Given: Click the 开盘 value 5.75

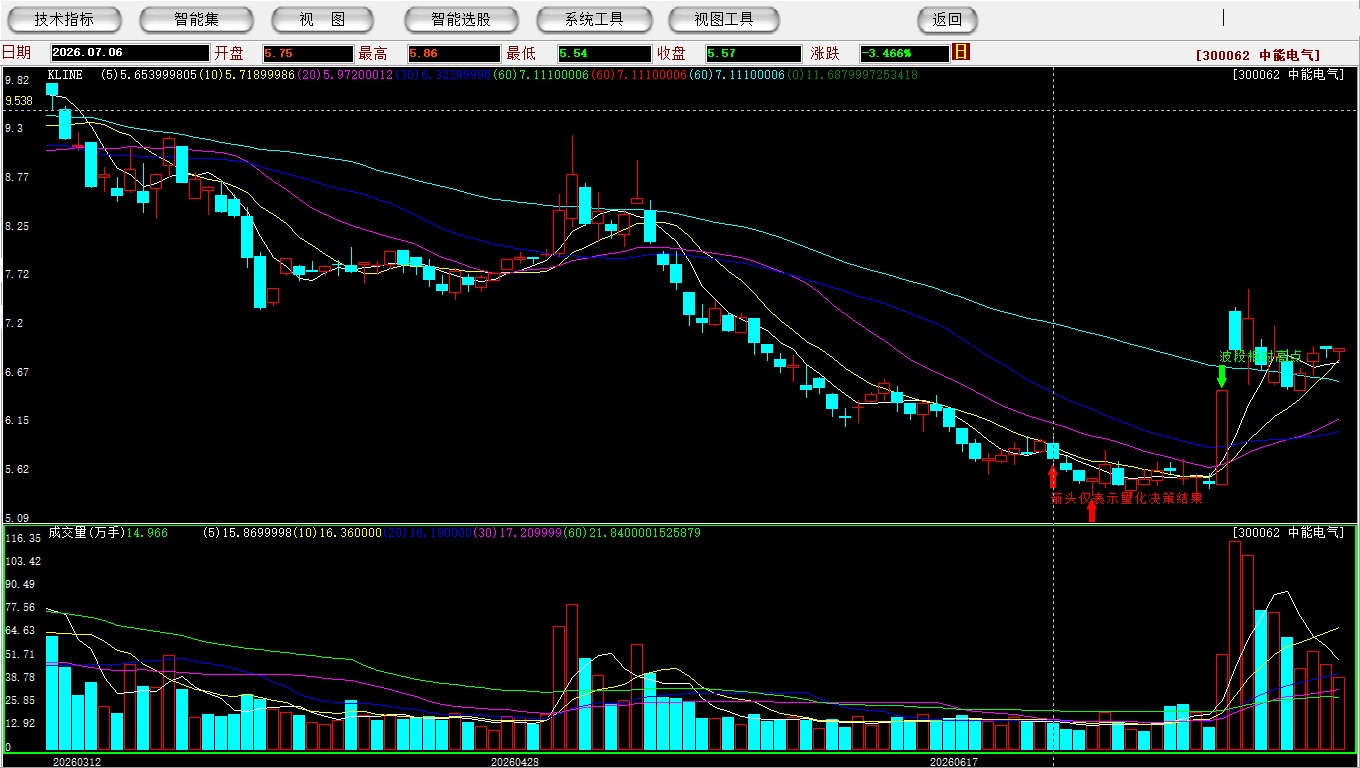Looking at the screenshot, I should (x=308, y=53).
